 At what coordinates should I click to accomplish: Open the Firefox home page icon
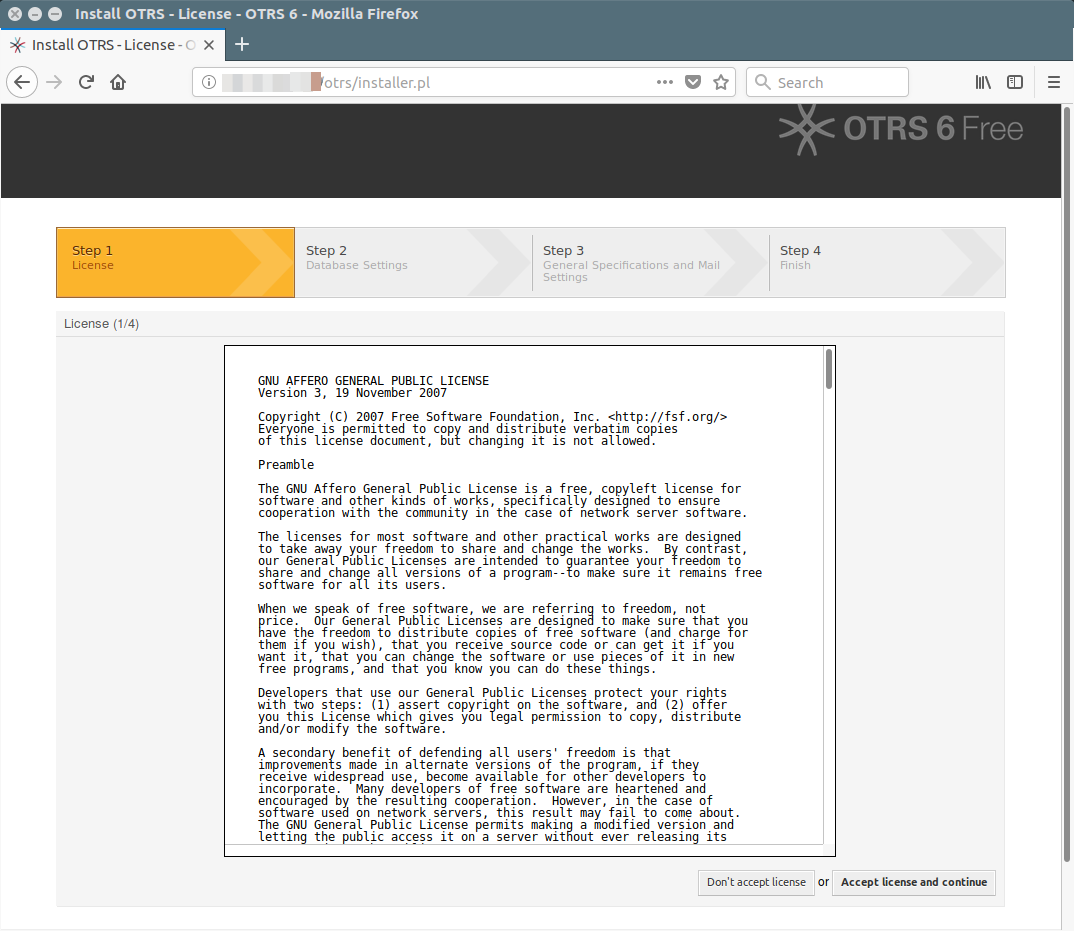[118, 83]
